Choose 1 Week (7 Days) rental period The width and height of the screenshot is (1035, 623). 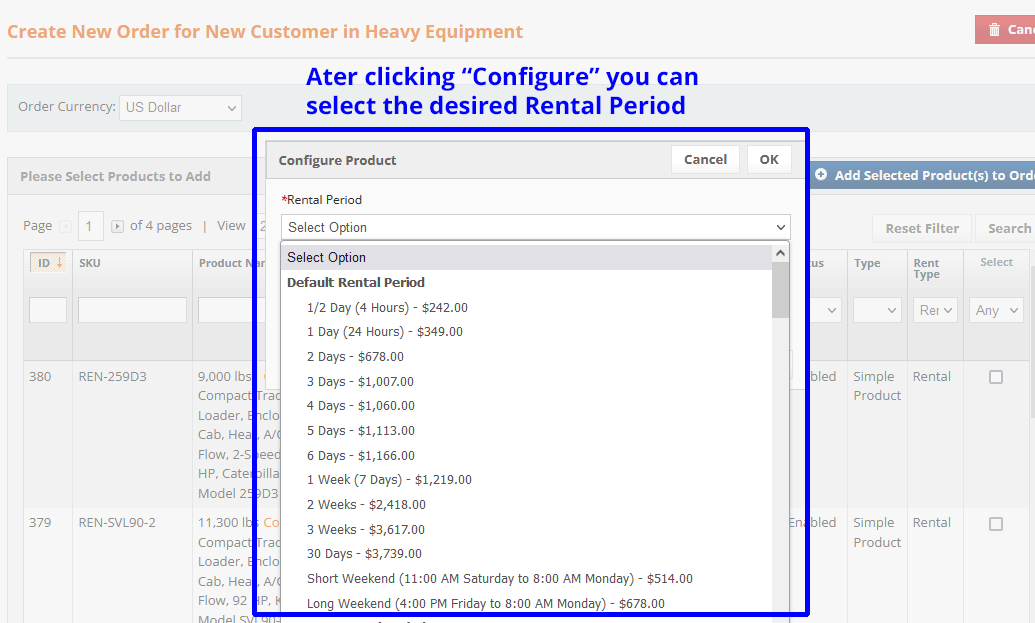(389, 480)
